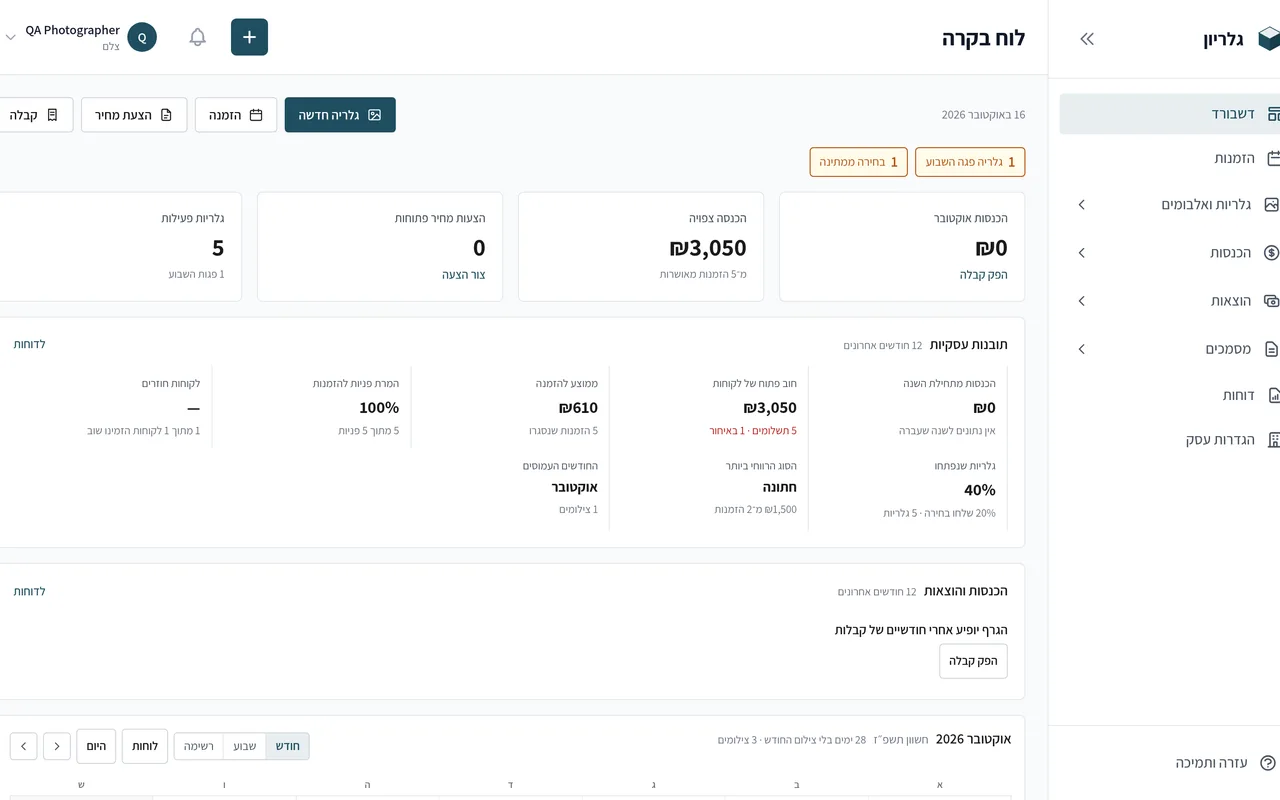1280x800 pixels.
Task: Click the document icon beside מסמכים
Action: coord(1272,349)
